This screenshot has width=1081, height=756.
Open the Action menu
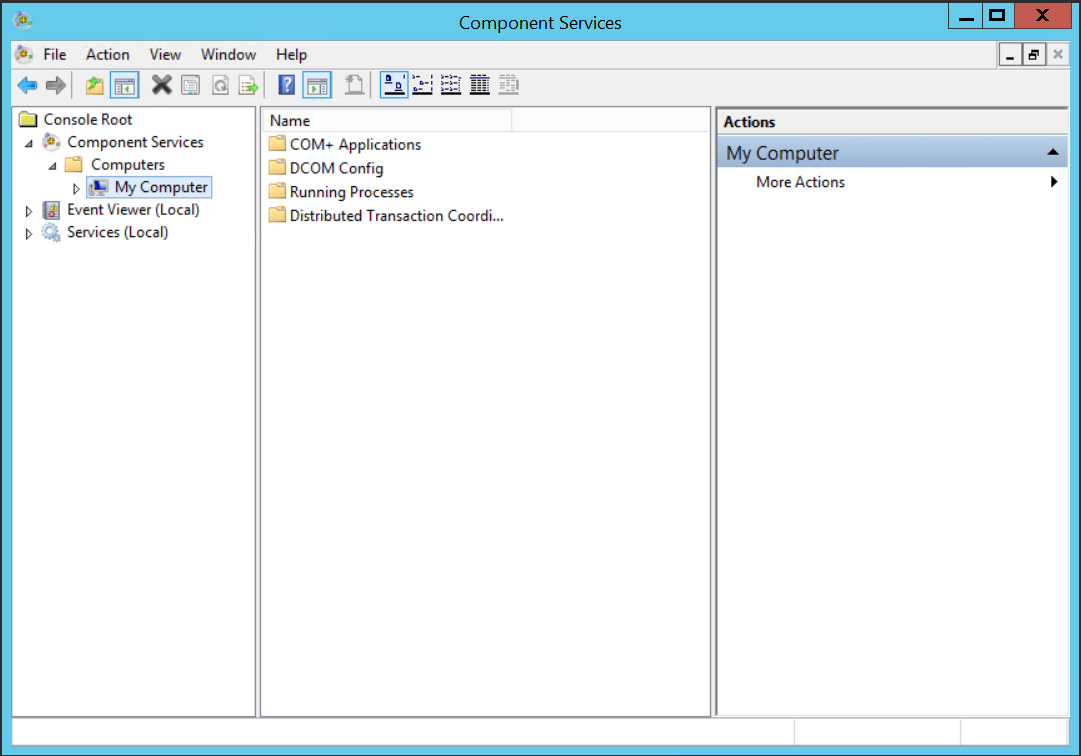coord(108,54)
